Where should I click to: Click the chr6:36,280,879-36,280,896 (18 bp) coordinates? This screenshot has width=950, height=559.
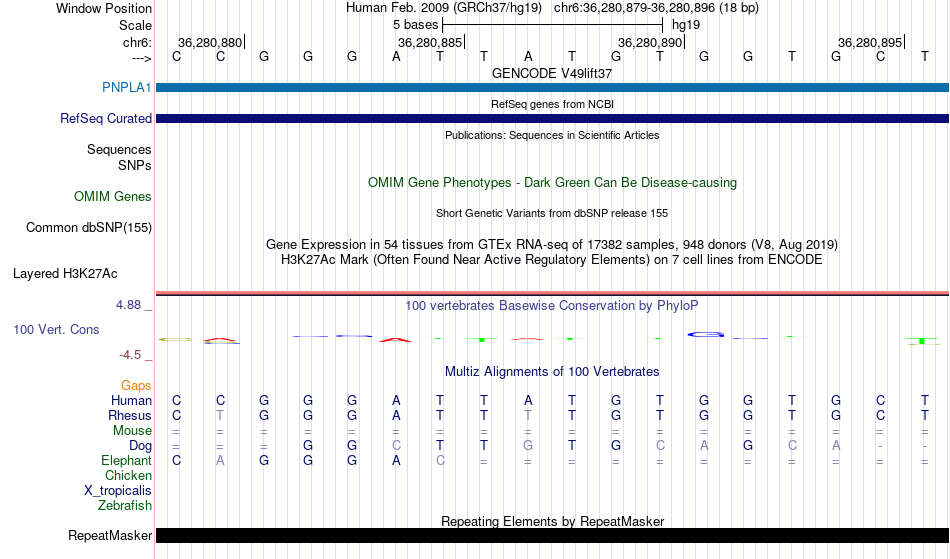coord(656,8)
